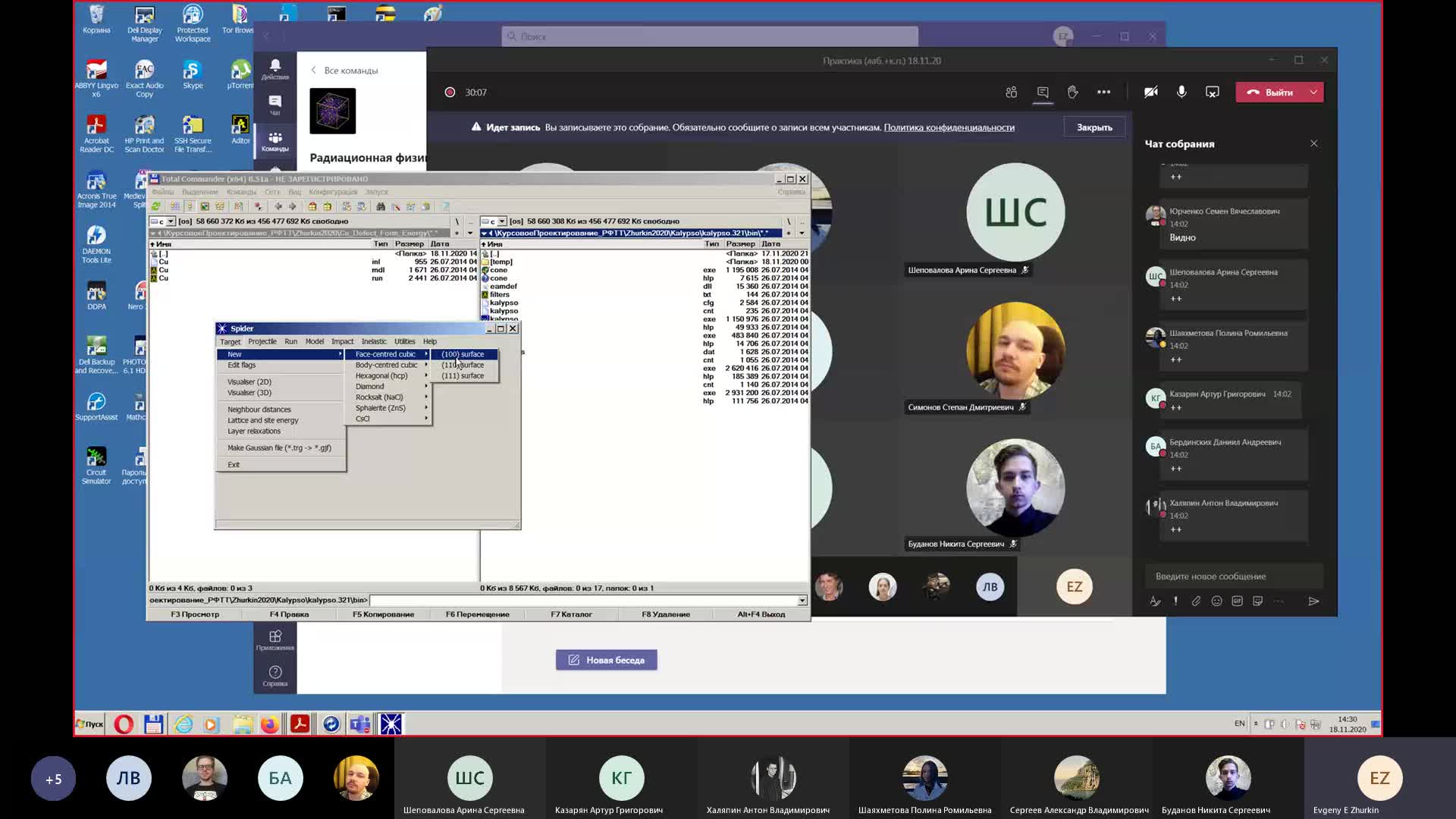Select the Cu mdl file in left panel
The width and height of the screenshot is (1456, 819).
coord(313,270)
